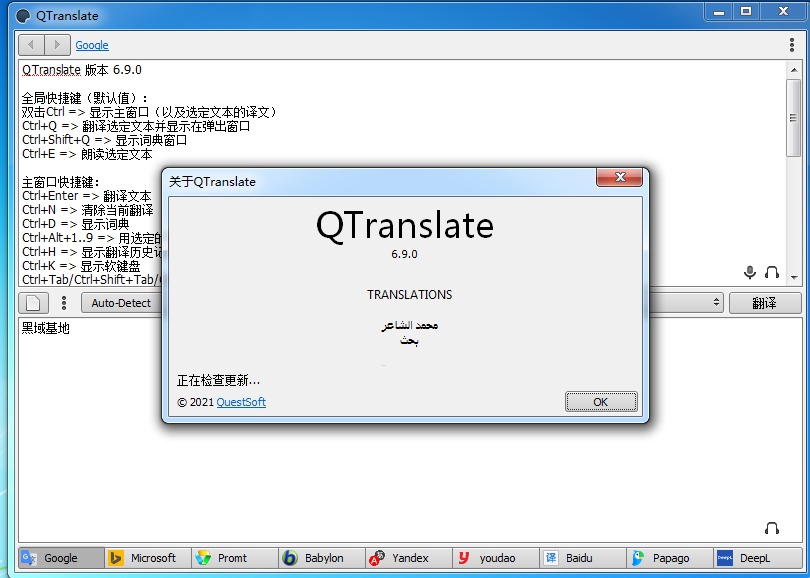The image size is (810, 578).
Task: Click the QTranslate app icon in title bar
Action: pos(23,16)
